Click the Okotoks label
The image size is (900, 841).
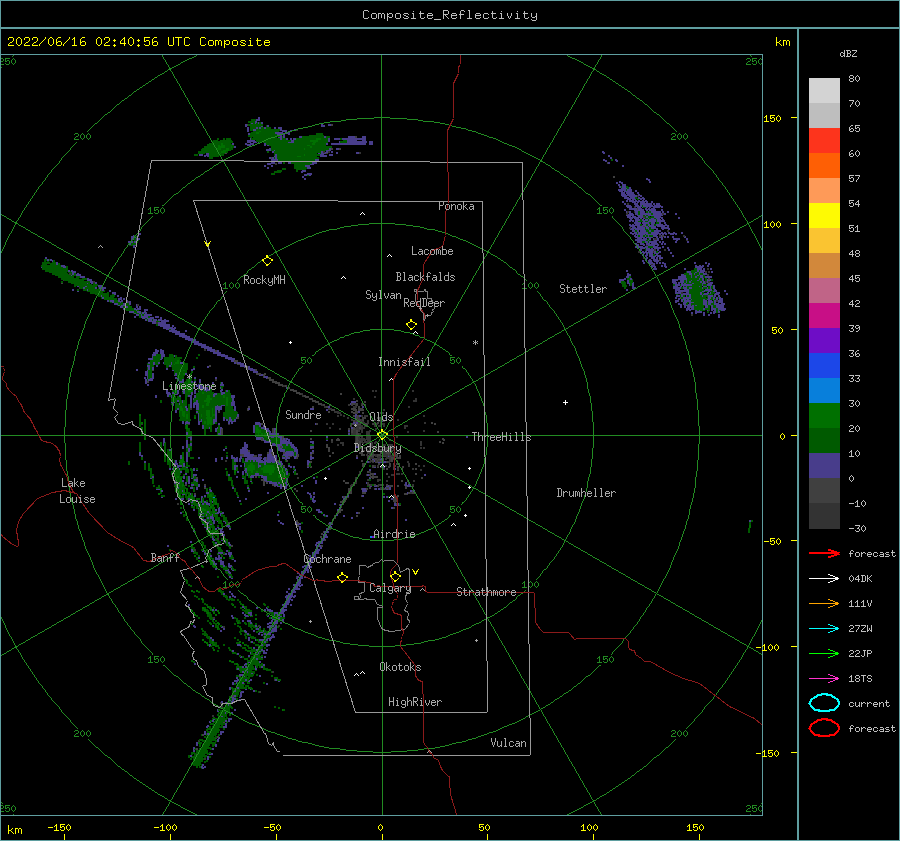coord(400,667)
